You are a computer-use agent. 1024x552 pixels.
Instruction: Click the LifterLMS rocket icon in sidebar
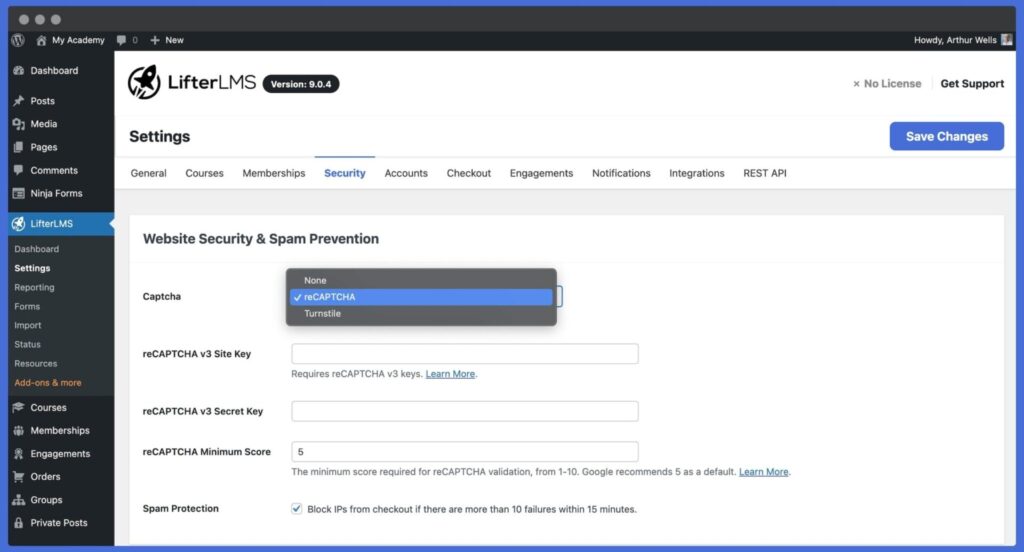19,223
